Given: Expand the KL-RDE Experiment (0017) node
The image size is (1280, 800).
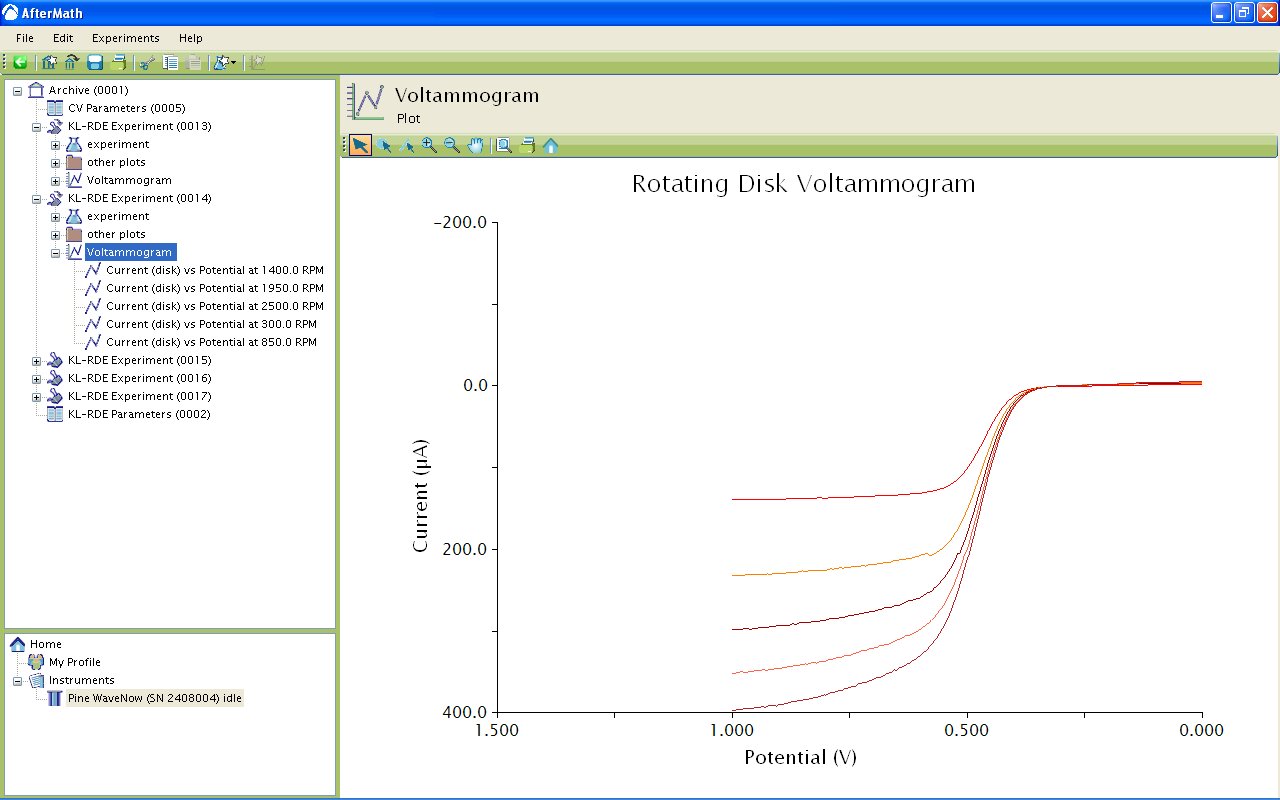Looking at the screenshot, I should [x=37, y=396].
